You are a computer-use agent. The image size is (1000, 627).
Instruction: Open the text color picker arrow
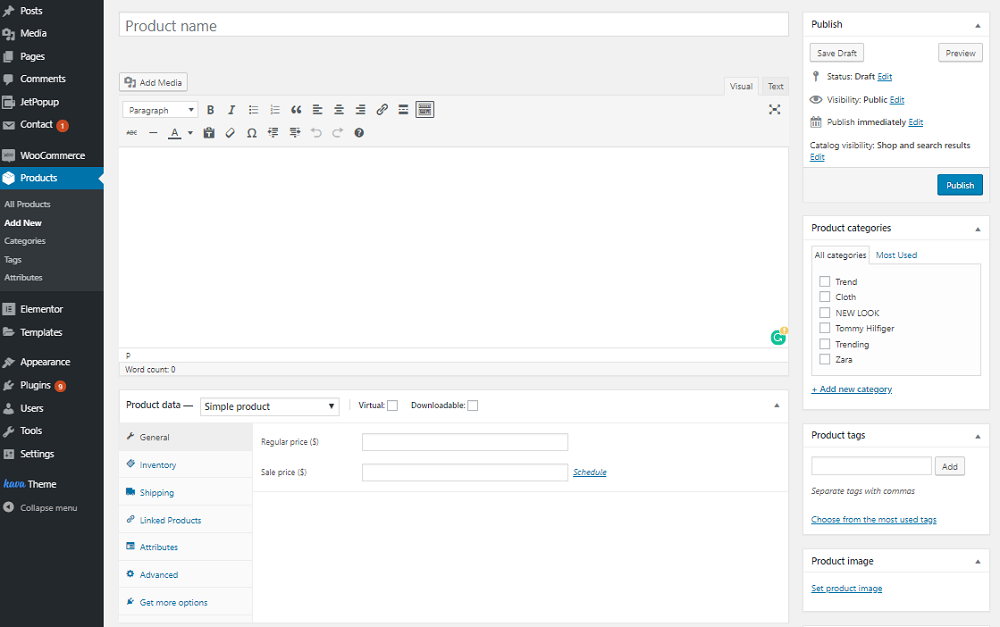coord(190,133)
